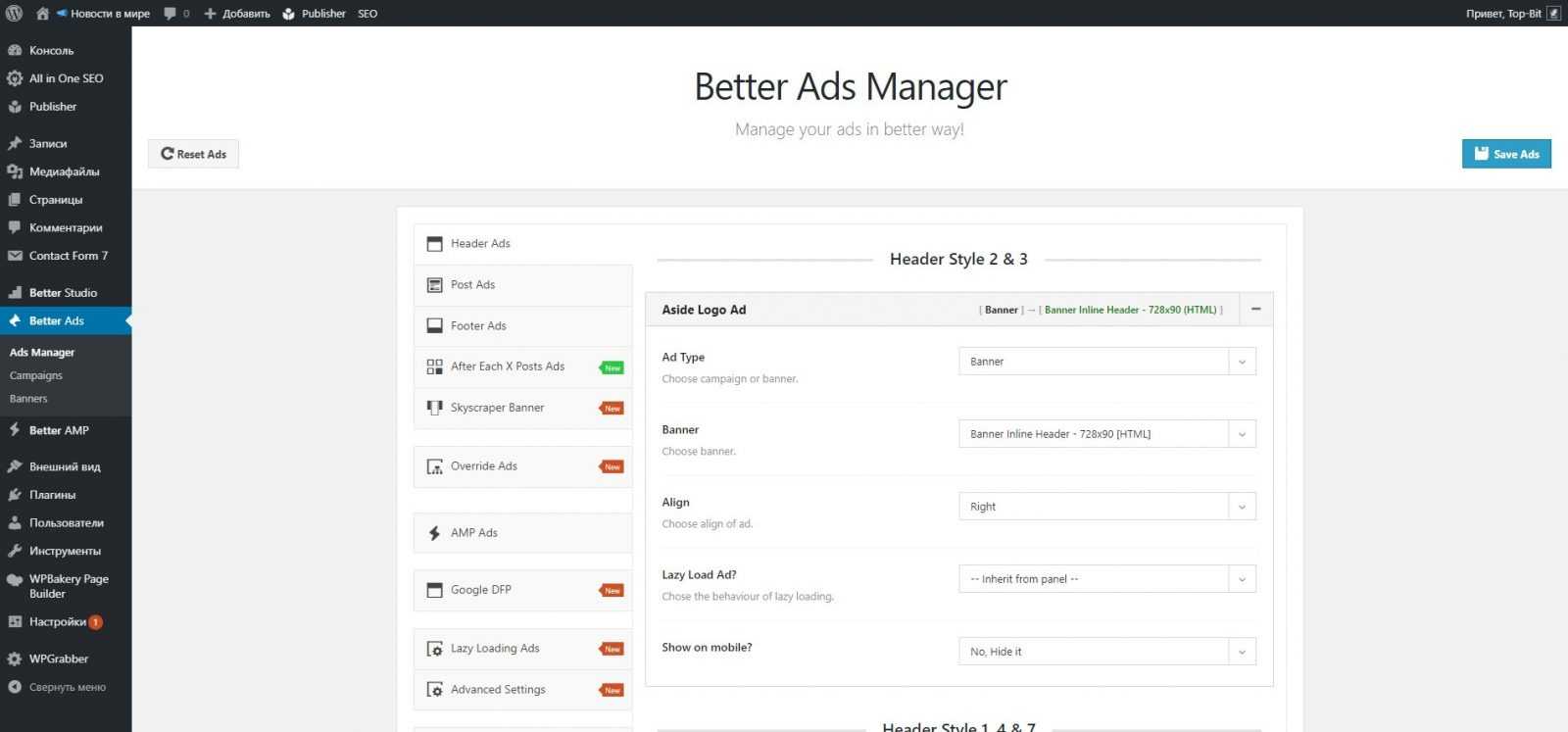
Task: Open the Lazy Loading Ads tab
Action: 523,649
